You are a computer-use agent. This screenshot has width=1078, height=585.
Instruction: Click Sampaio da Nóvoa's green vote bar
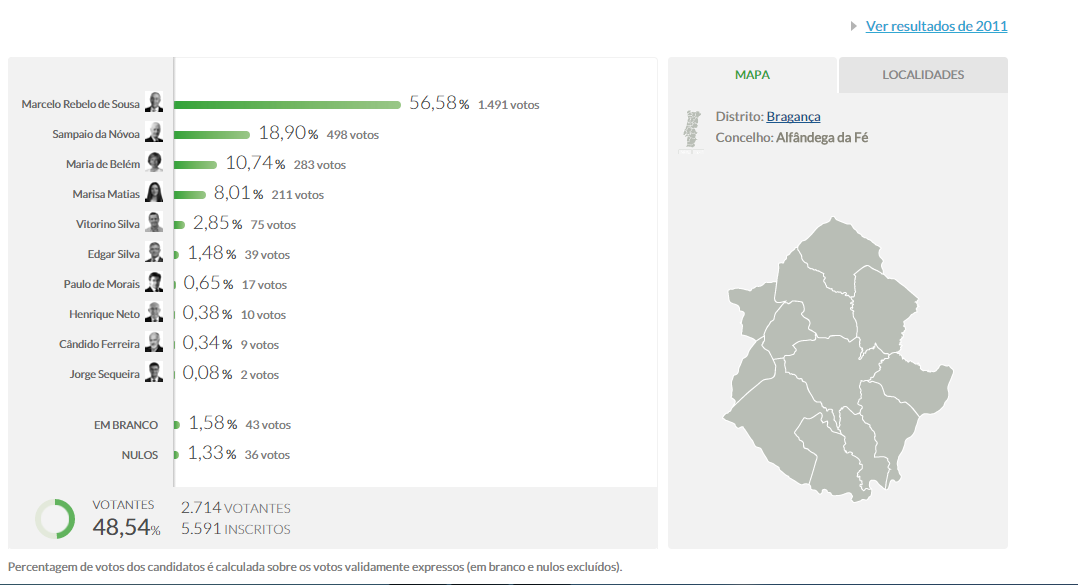(x=212, y=134)
